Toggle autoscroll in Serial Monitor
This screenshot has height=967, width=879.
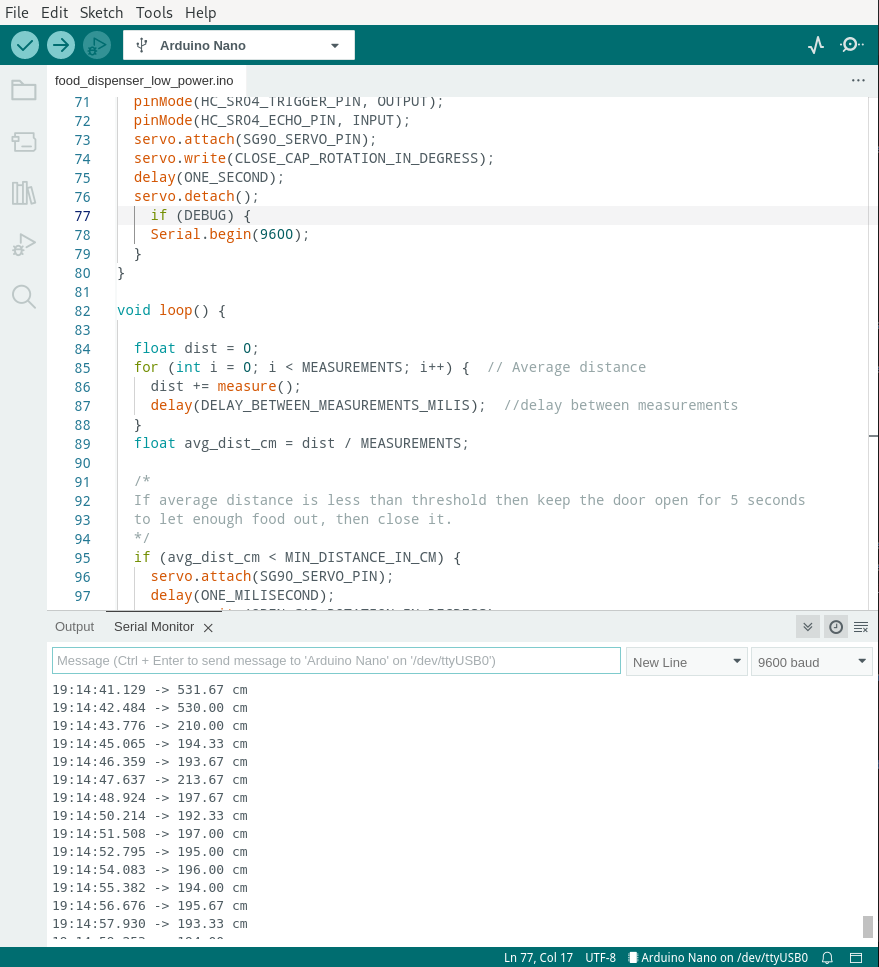point(808,627)
